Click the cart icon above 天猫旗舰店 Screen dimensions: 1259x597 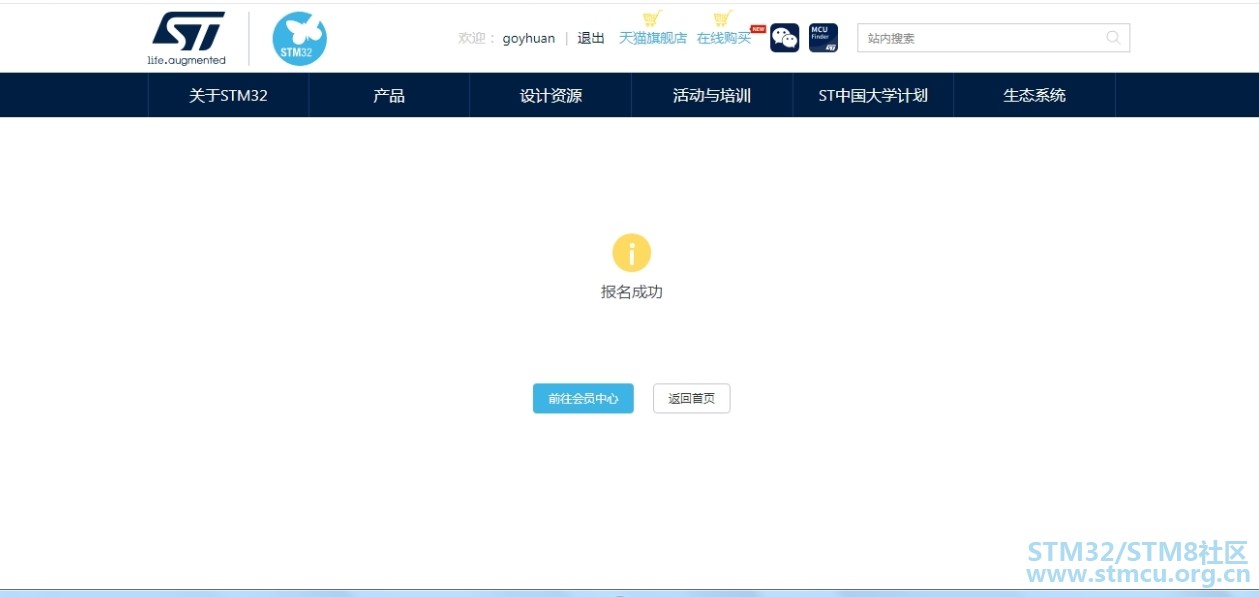(652, 18)
